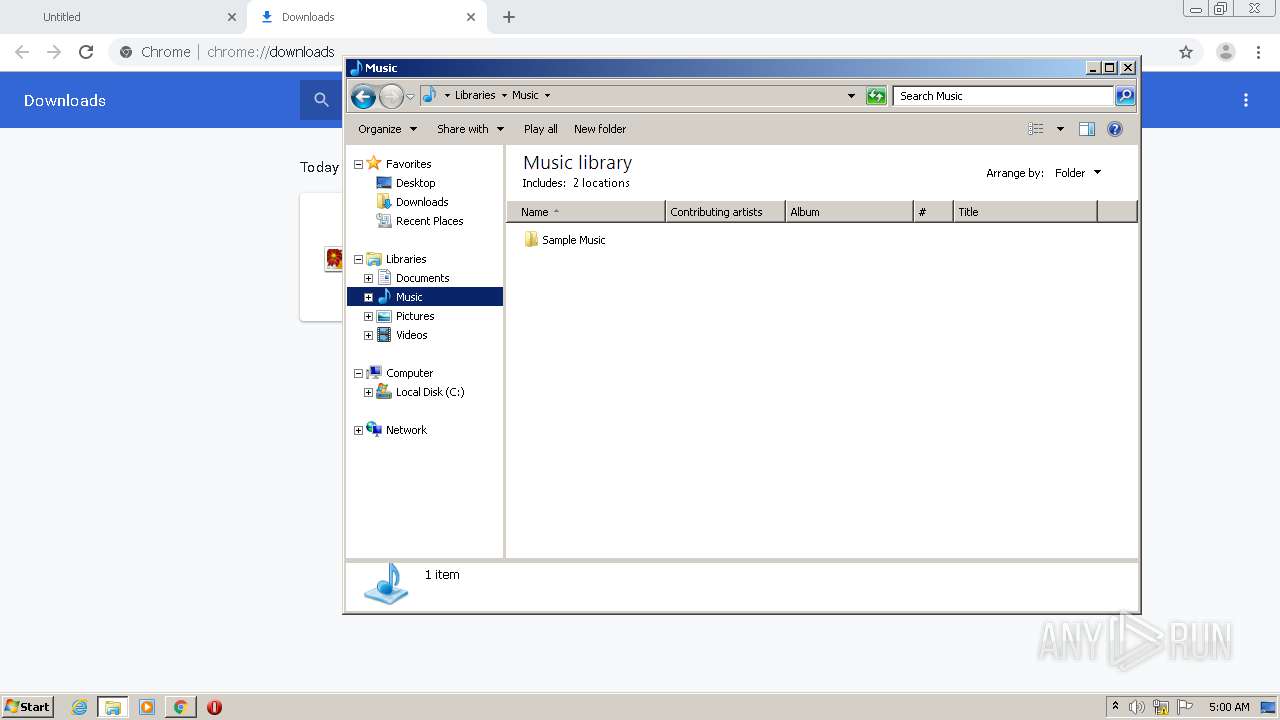Collapse the Libraries tree group
Image resolution: width=1280 pixels, height=720 pixels.
(x=358, y=259)
